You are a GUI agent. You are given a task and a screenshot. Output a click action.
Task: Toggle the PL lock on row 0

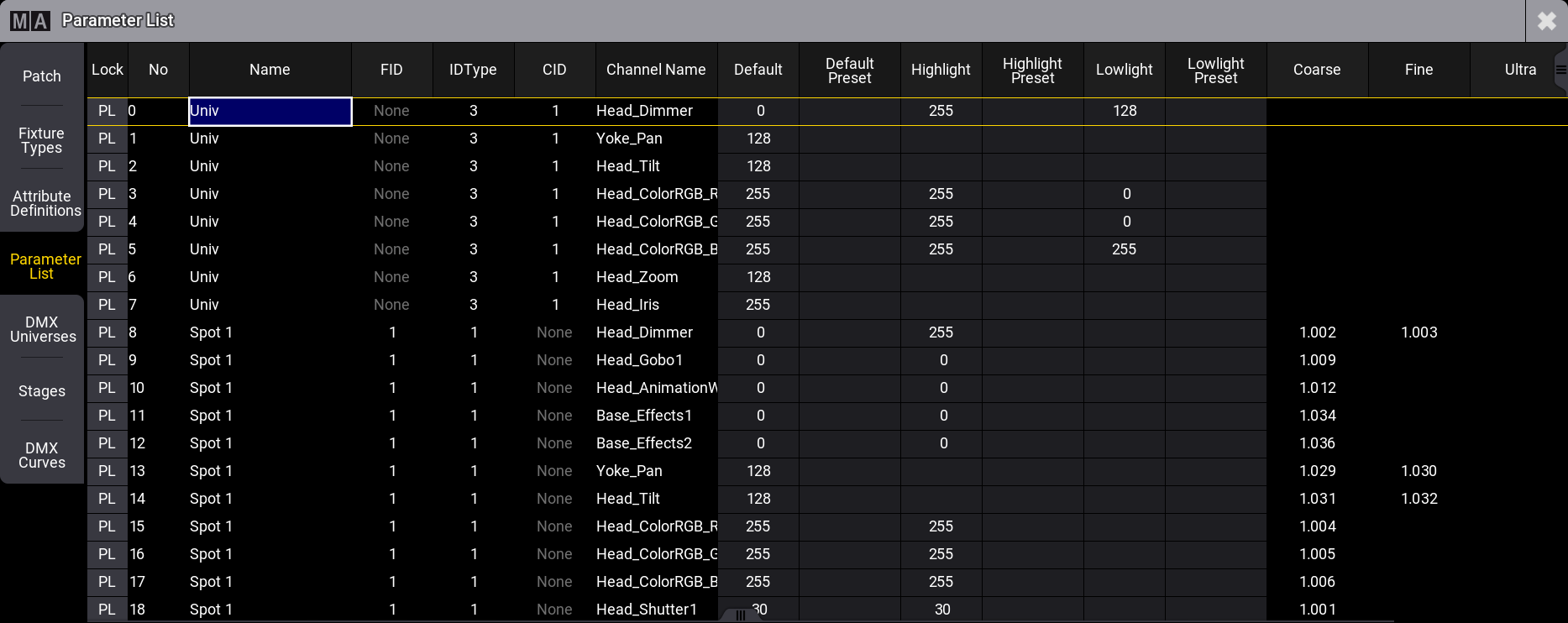click(107, 111)
